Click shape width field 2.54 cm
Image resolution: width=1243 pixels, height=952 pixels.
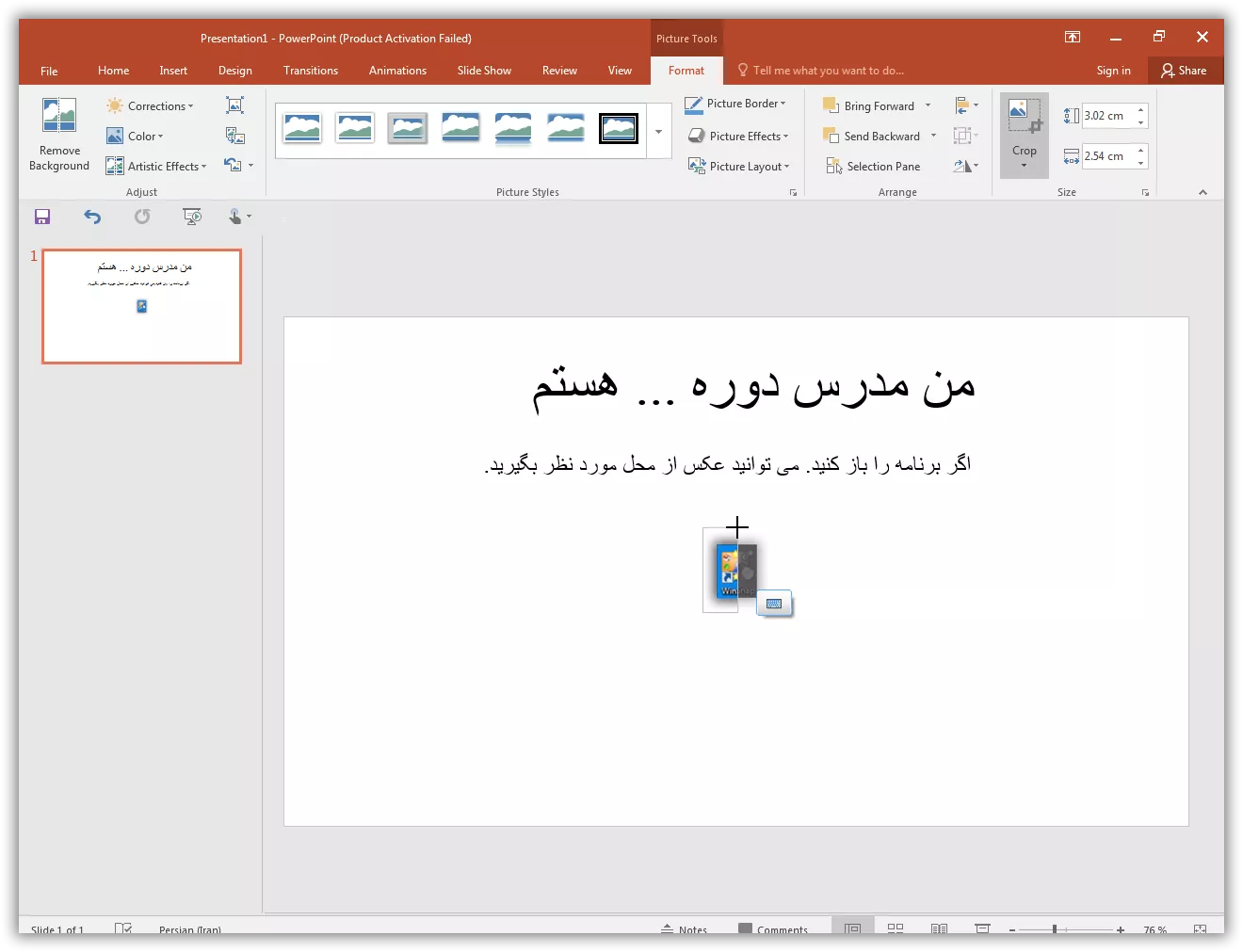tap(1107, 156)
